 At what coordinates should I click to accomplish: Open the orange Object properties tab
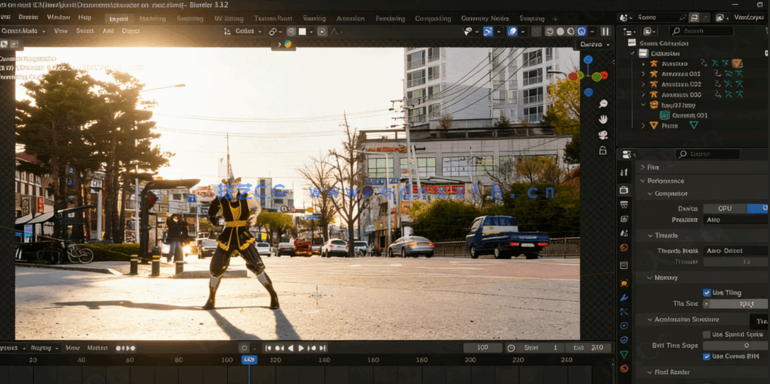pyautogui.click(x=624, y=283)
